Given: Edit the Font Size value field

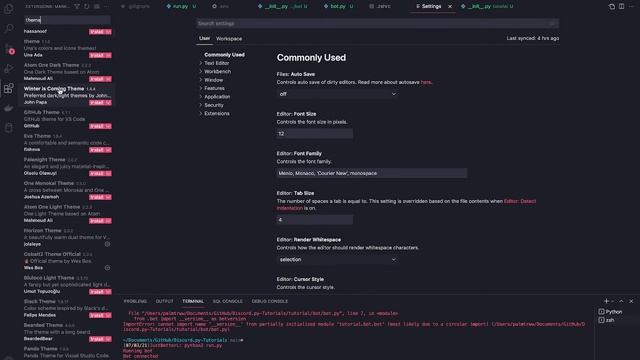Looking at the screenshot, I should point(315,133).
